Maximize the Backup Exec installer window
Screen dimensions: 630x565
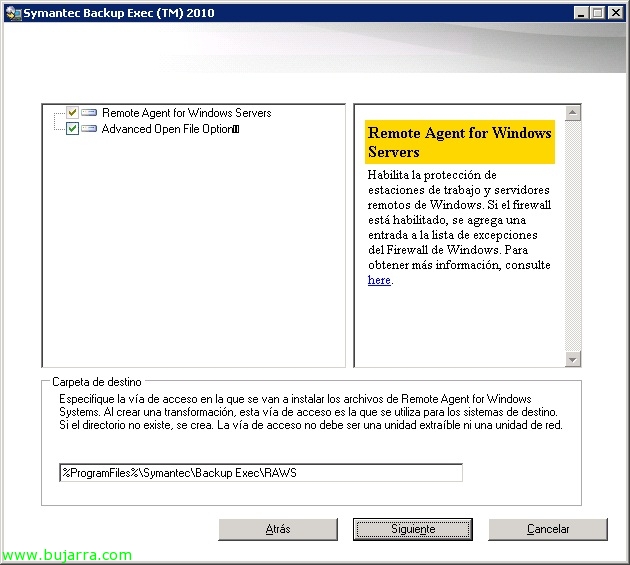pyautogui.click(x=597, y=13)
